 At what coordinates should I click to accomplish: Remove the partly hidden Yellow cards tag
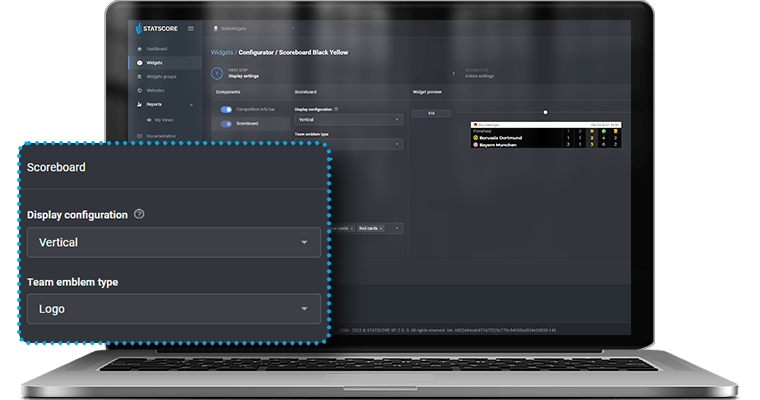pos(351,228)
